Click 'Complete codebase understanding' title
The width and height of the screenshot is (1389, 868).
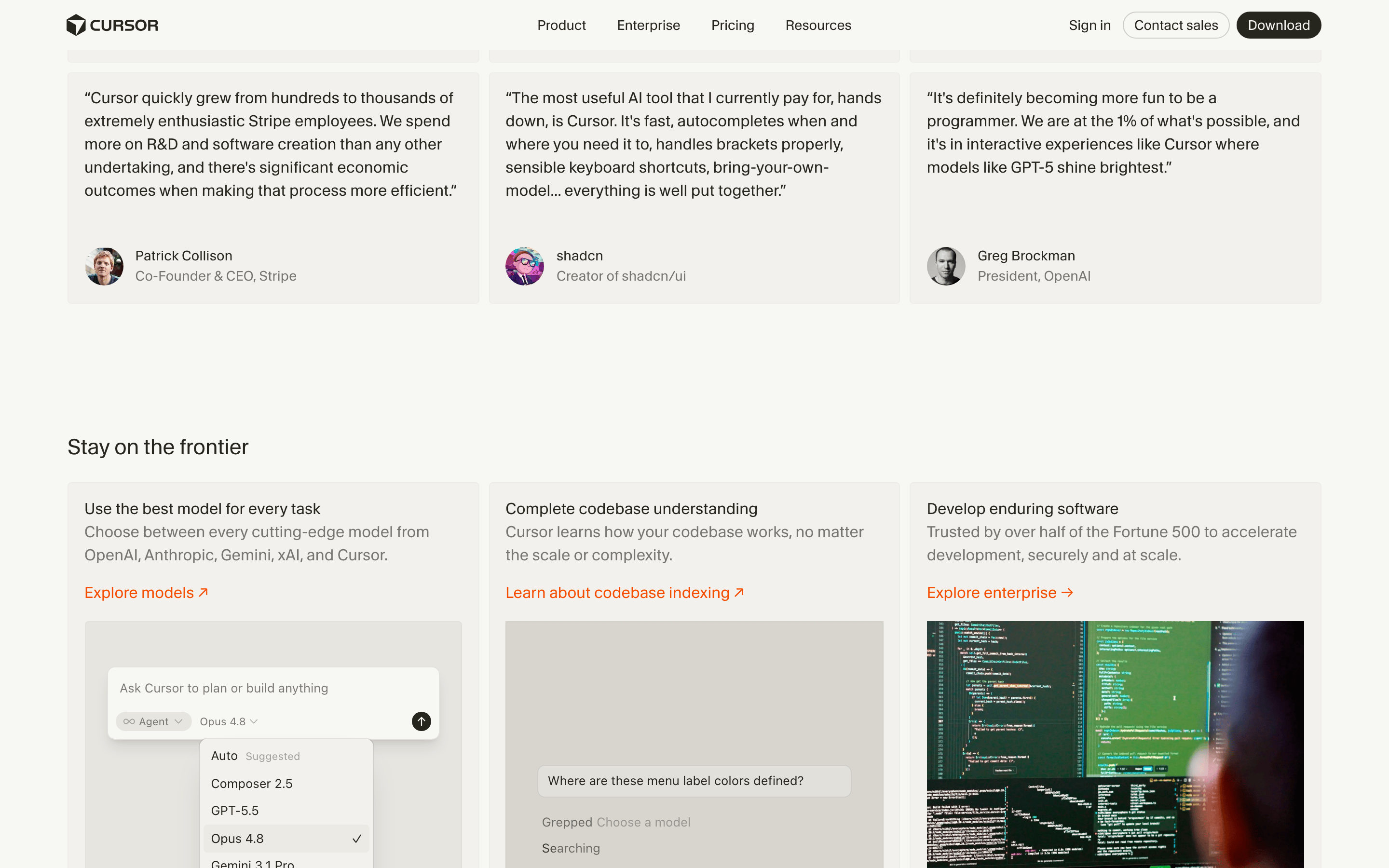click(631, 509)
